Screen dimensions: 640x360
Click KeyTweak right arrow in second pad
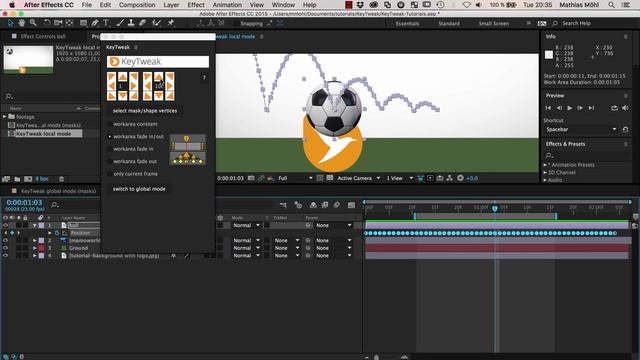[170, 86]
